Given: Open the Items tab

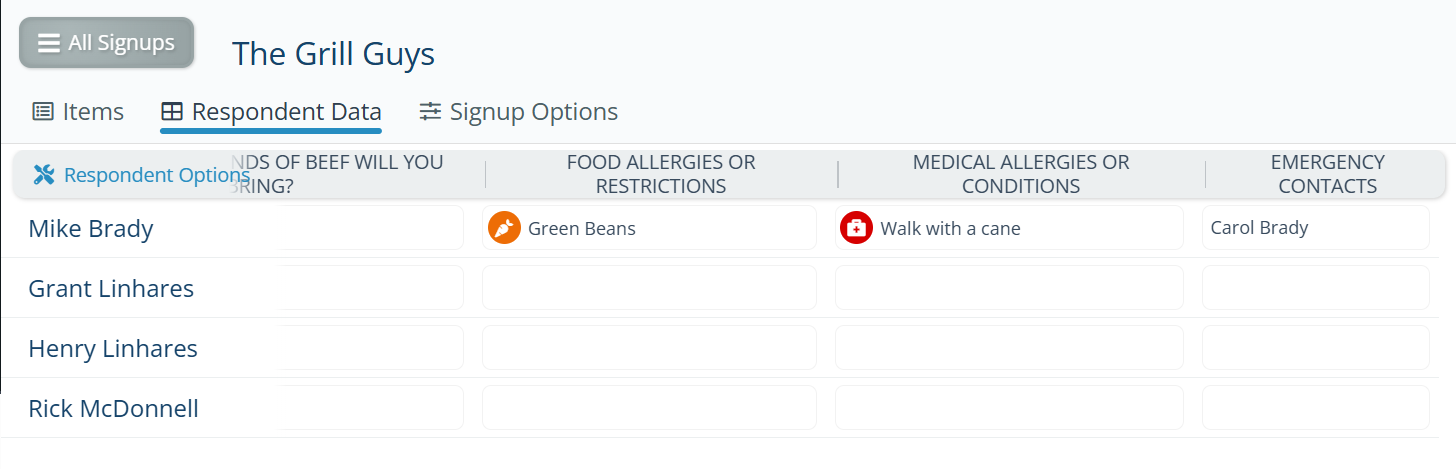Looking at the screenshot, I should click(x=92, y=111).
